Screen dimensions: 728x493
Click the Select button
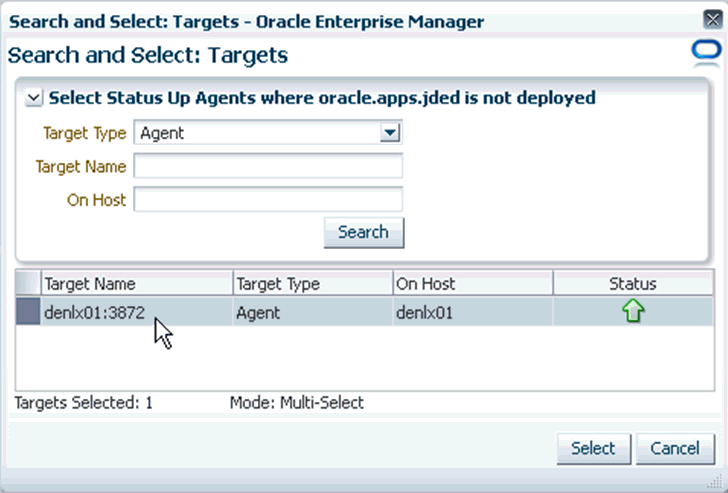[594, 449]
